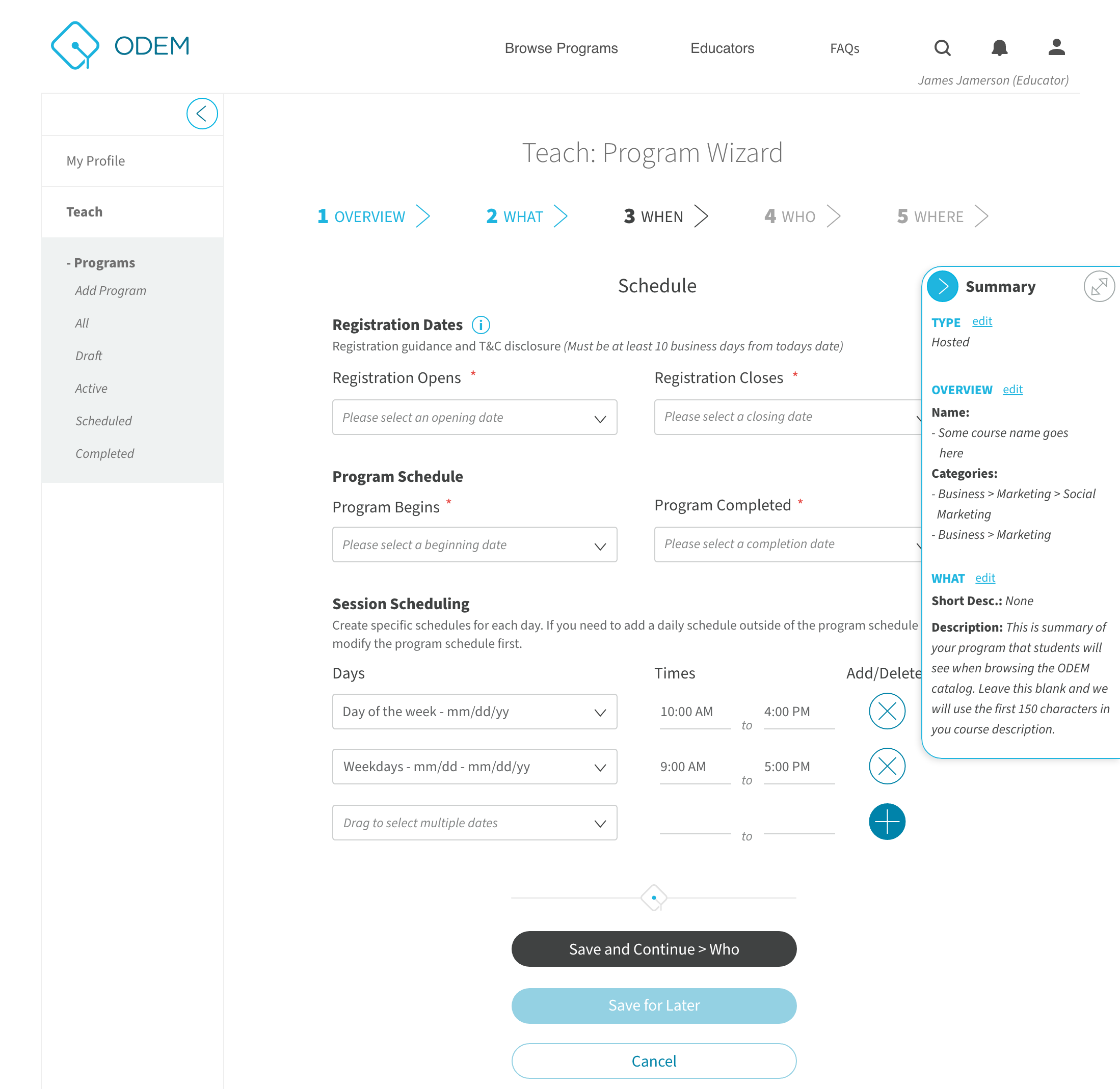Click the info icon beside Registration Dates
Viewport: 1120px width, 1089px height.
[481, 324]
